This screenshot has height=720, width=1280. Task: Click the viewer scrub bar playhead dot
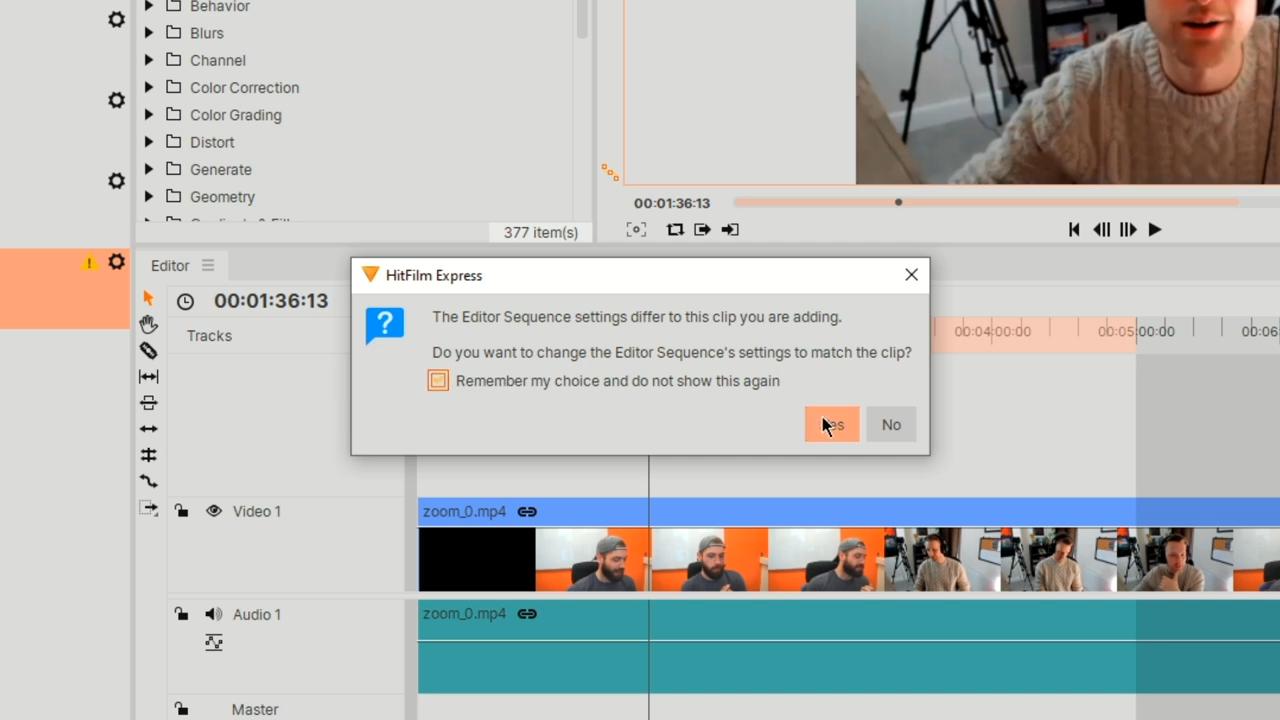(898, 203)
